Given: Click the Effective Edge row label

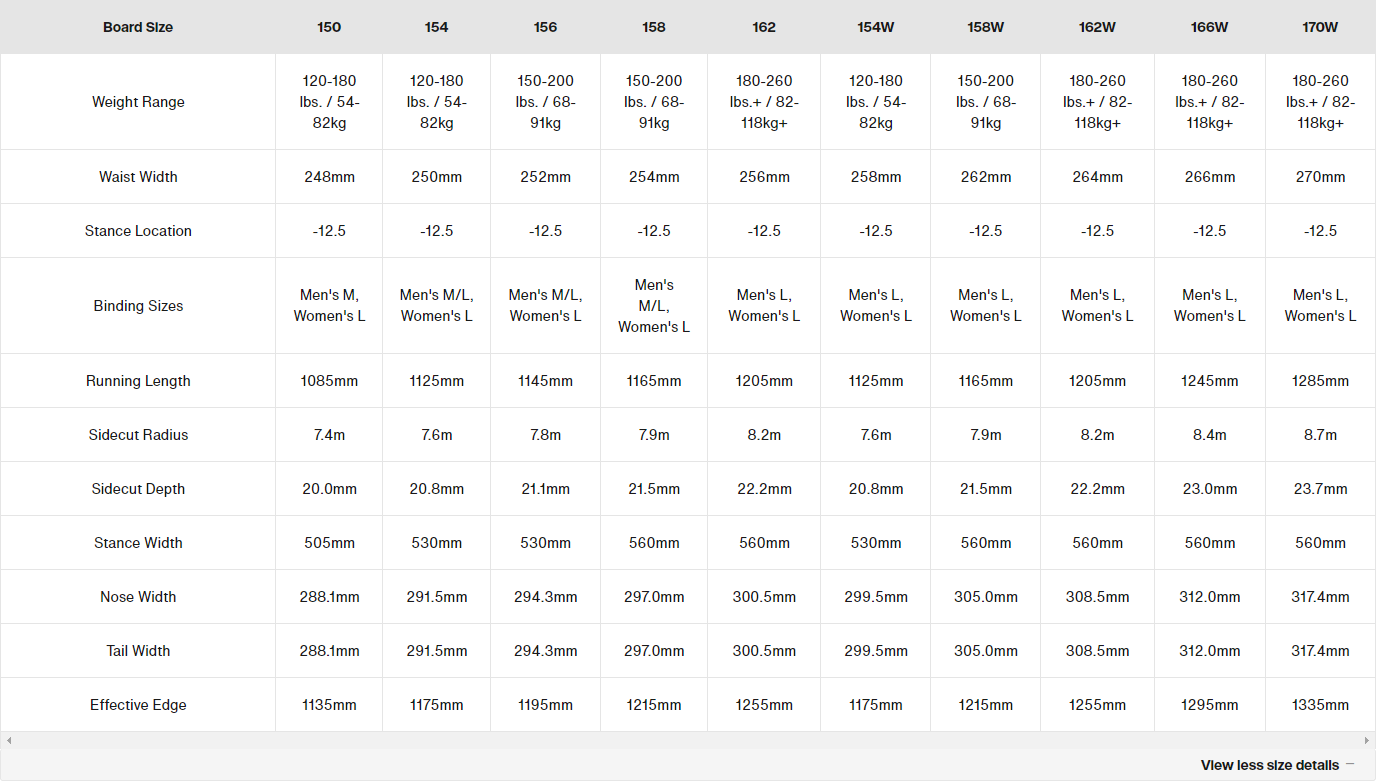Looking at the screenshot, I should coord(138,705).
